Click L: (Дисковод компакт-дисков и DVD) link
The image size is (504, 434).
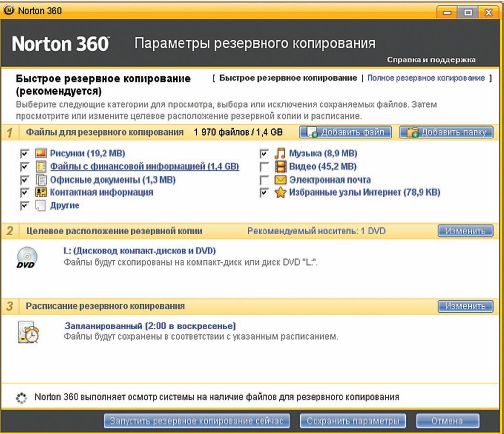pyautogui.click(x=140, y=251)
